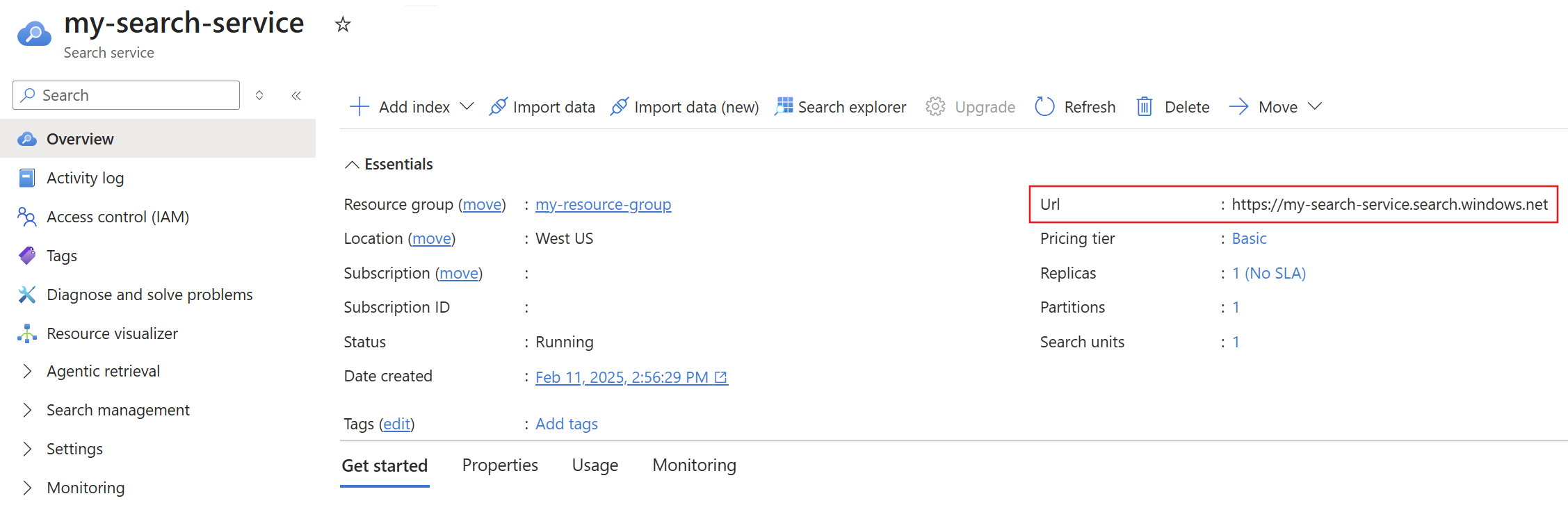1568x512 pixels.
Task: Click the move link for Subscription
Action: 459,273
